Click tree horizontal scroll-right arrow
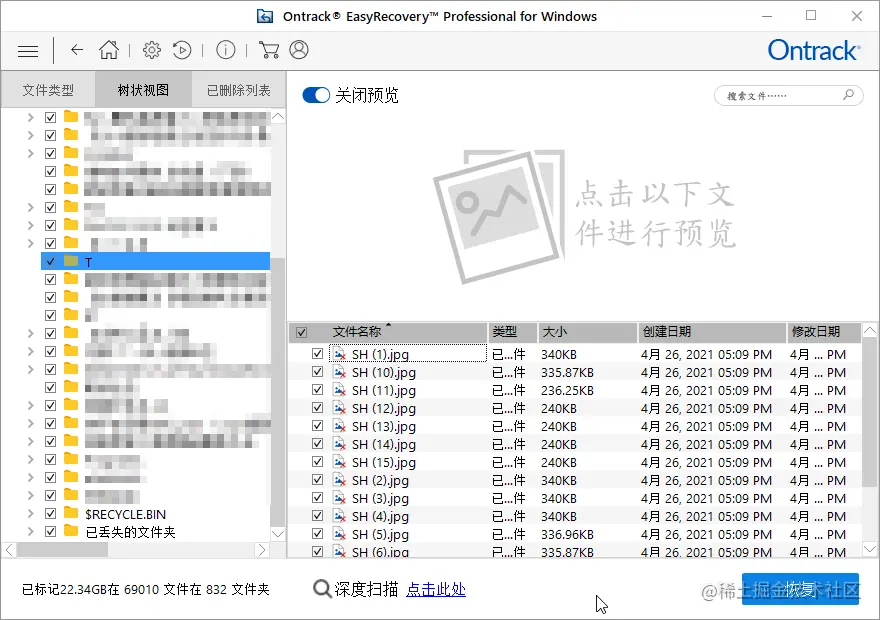Image resolution: width=880 pixels, height=620 pixels. point(262,550)
